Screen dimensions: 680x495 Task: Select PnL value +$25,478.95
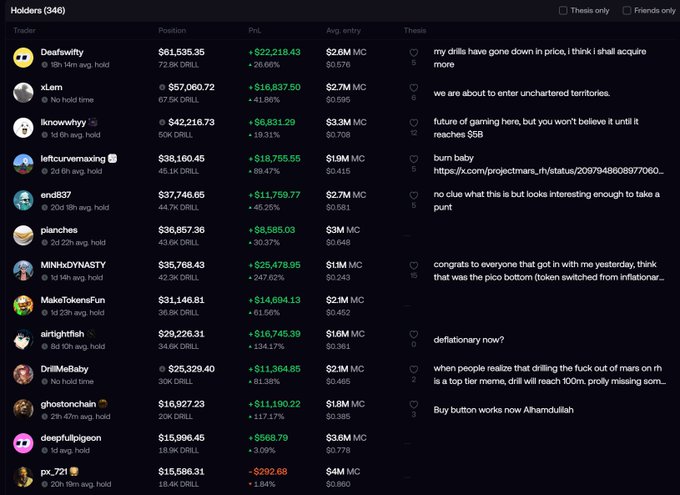coord(275,265)
